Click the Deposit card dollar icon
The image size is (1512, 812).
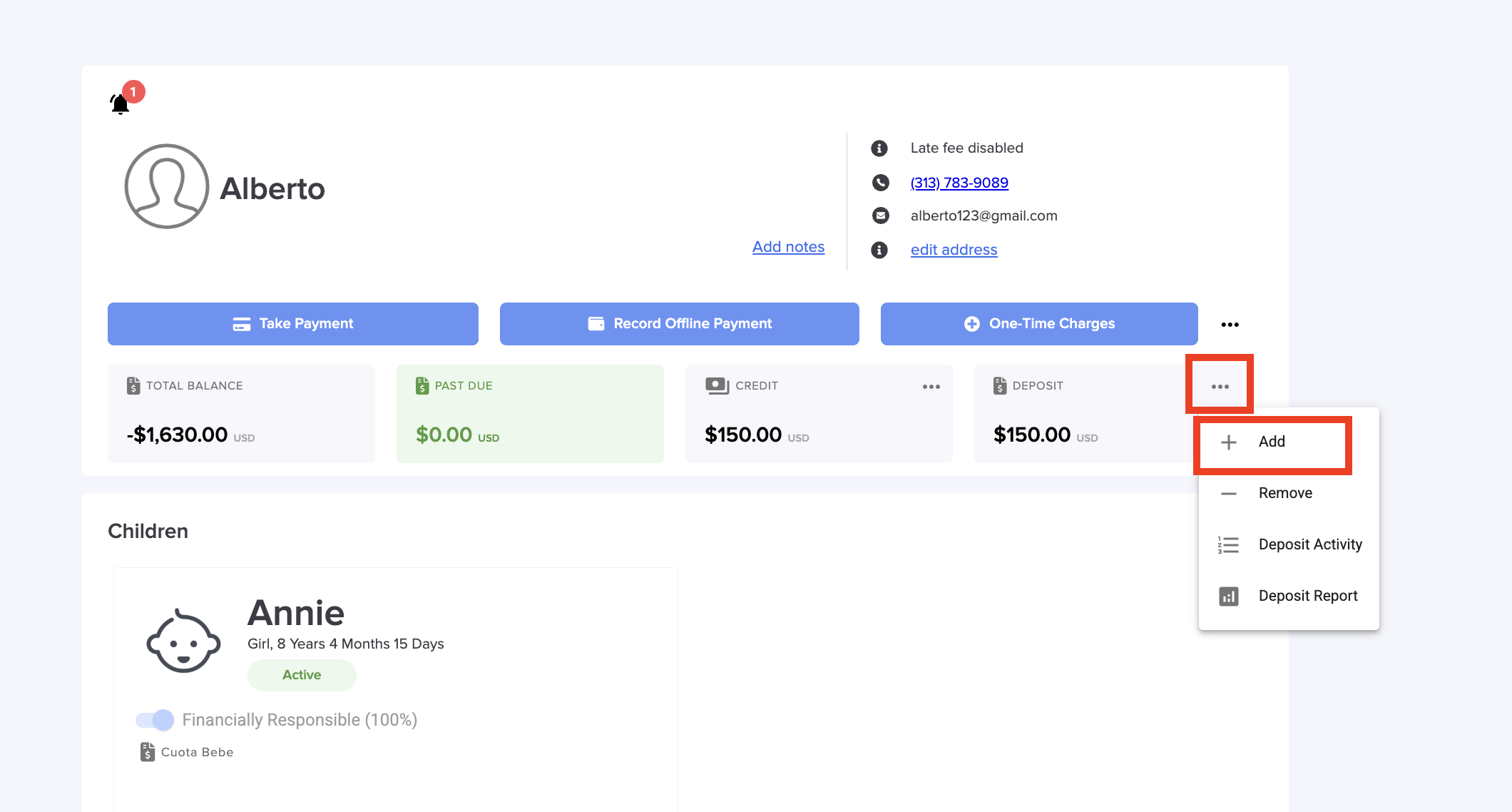click(1000, 386)
